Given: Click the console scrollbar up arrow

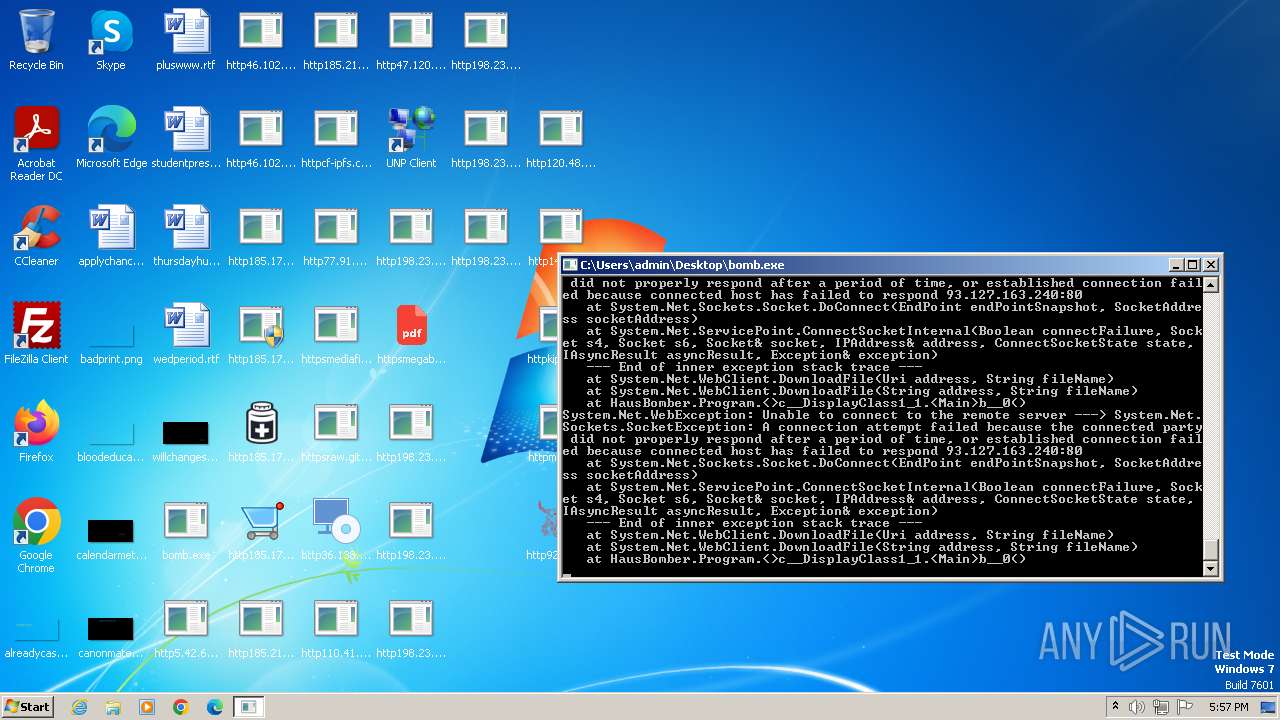Looking at the screenshot, I should point(1211,285).
